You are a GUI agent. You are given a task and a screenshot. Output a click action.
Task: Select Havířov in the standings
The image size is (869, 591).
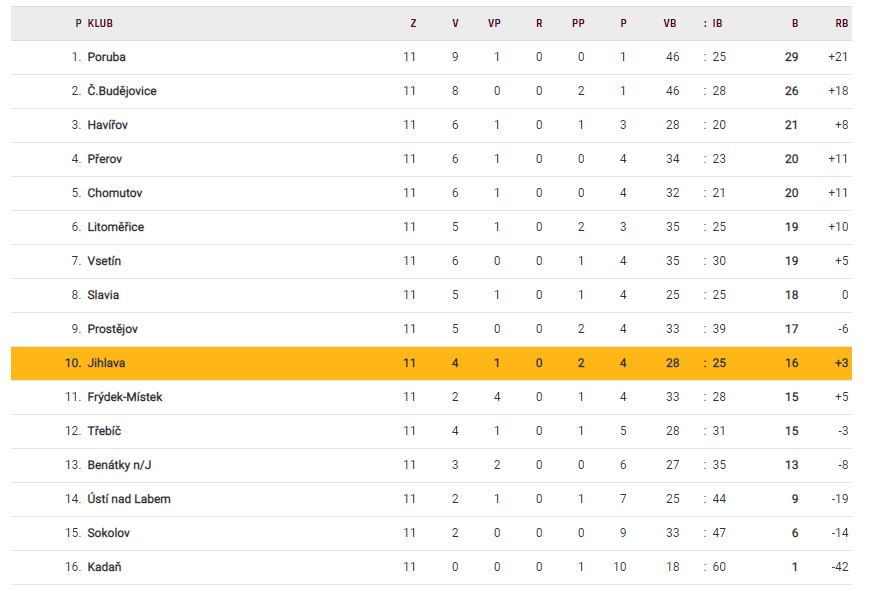tap(108, 125)
